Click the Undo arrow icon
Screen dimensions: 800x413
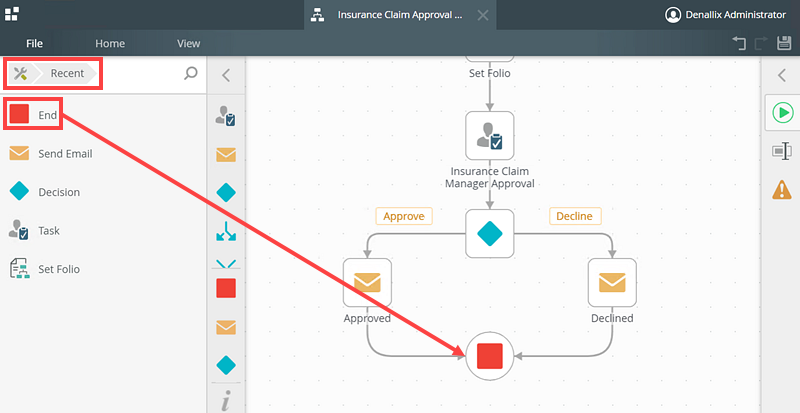pos(738,43)
